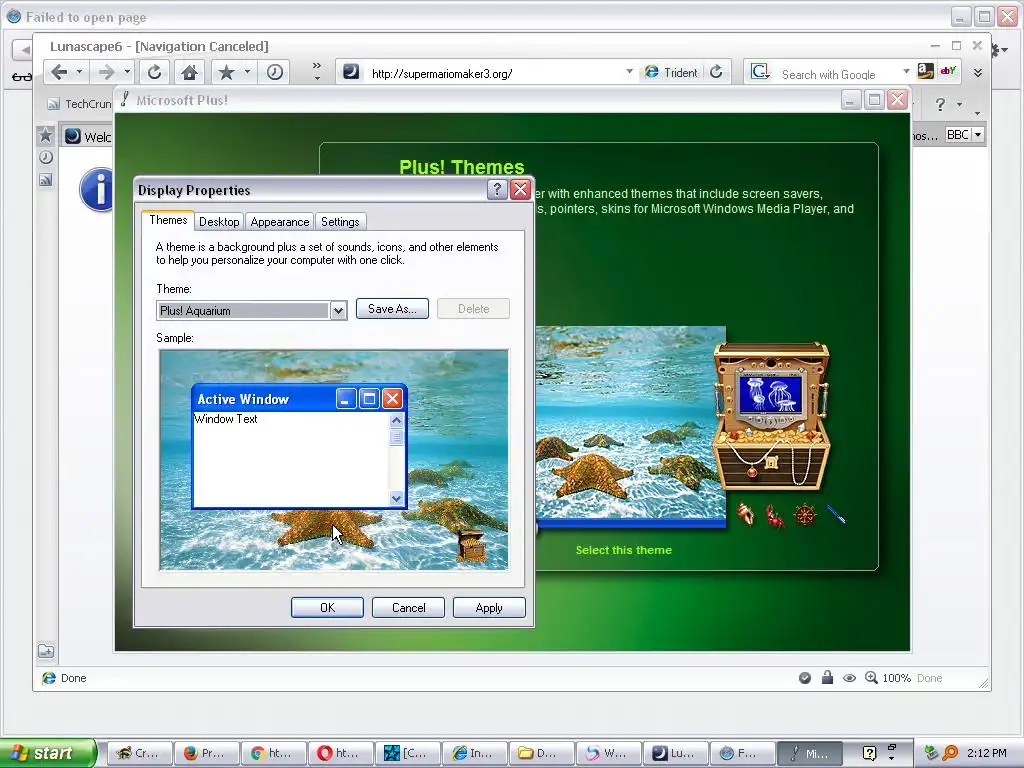Open RSS feed icon in Lunascape sidebar
The image size is (1024, 768).
point(46,180)
